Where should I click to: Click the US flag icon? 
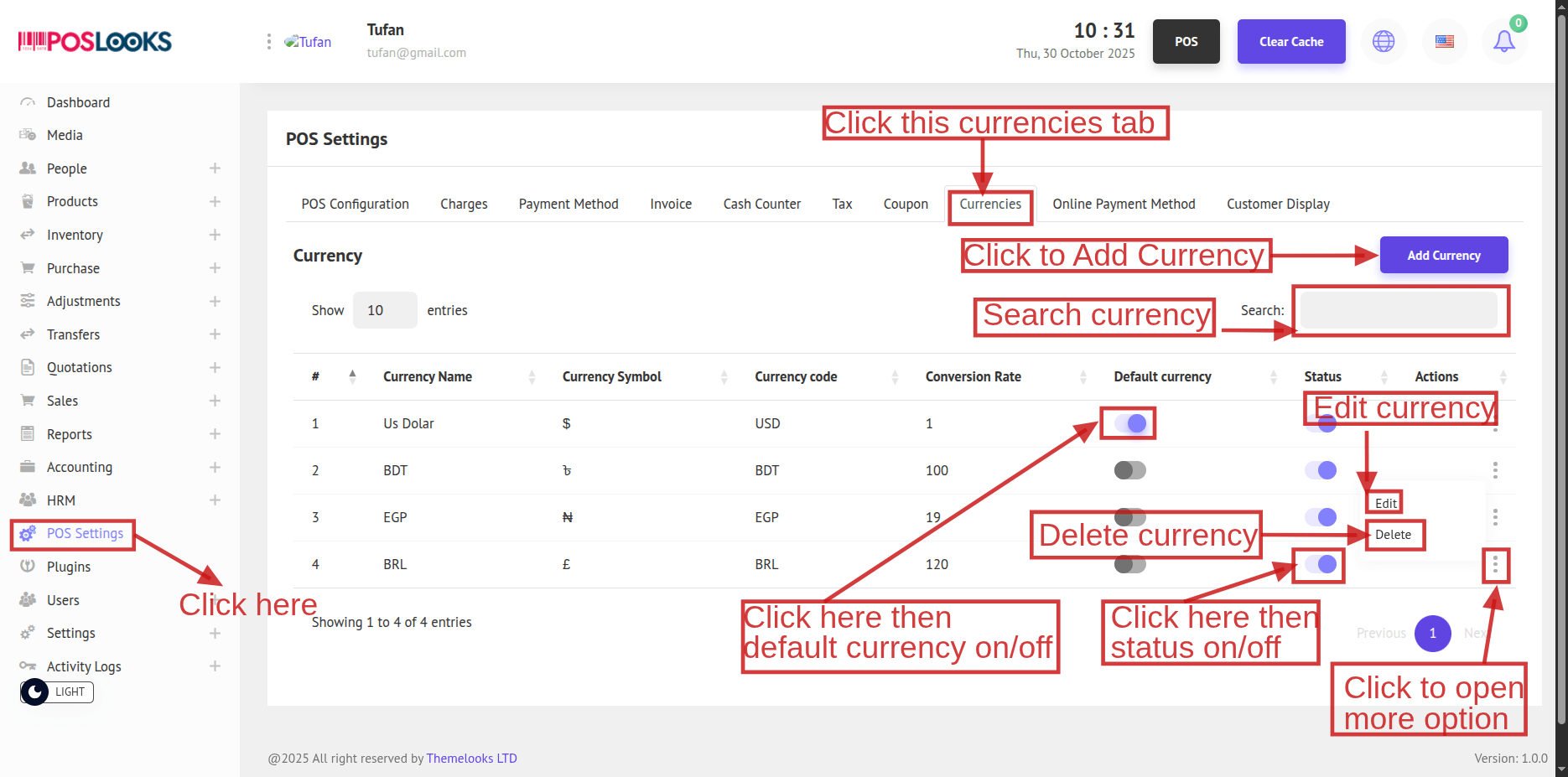1444,42
